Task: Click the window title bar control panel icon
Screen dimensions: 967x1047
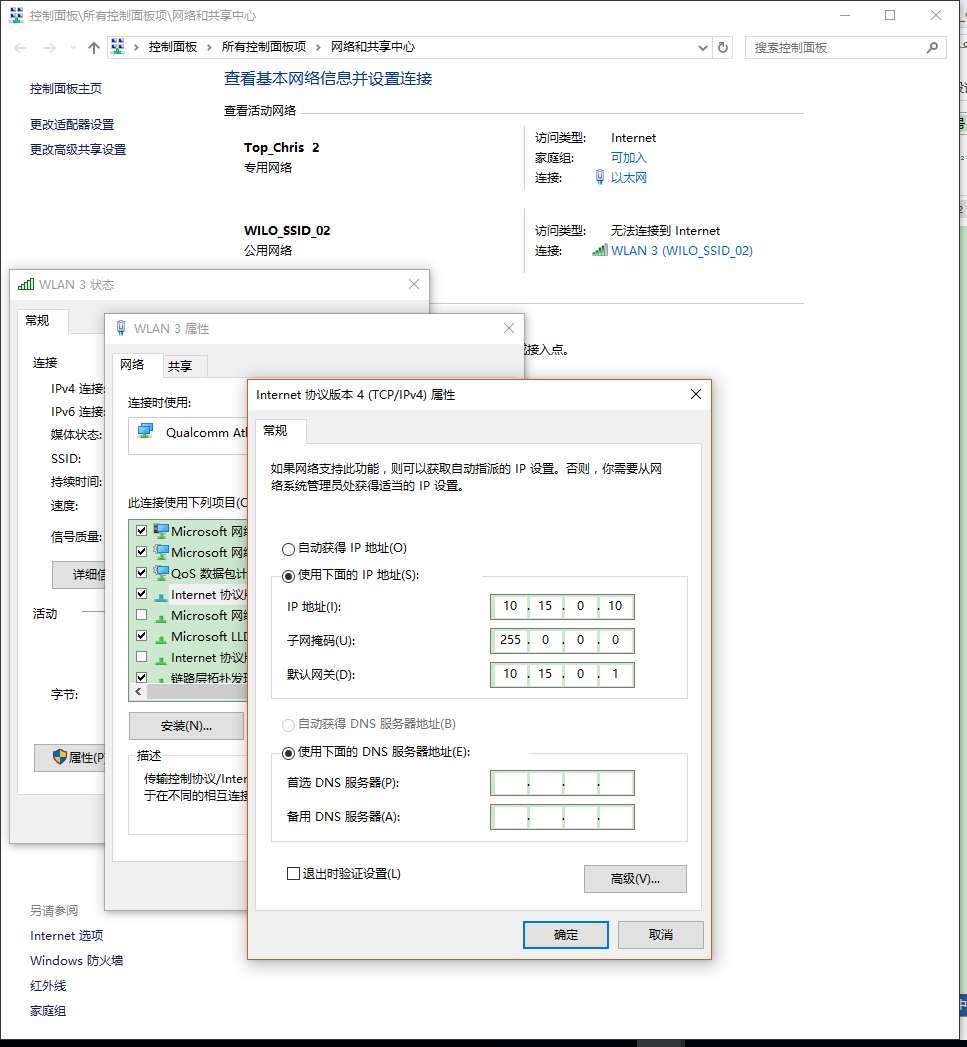Action: pyautogui.click(x=16, y=15)
